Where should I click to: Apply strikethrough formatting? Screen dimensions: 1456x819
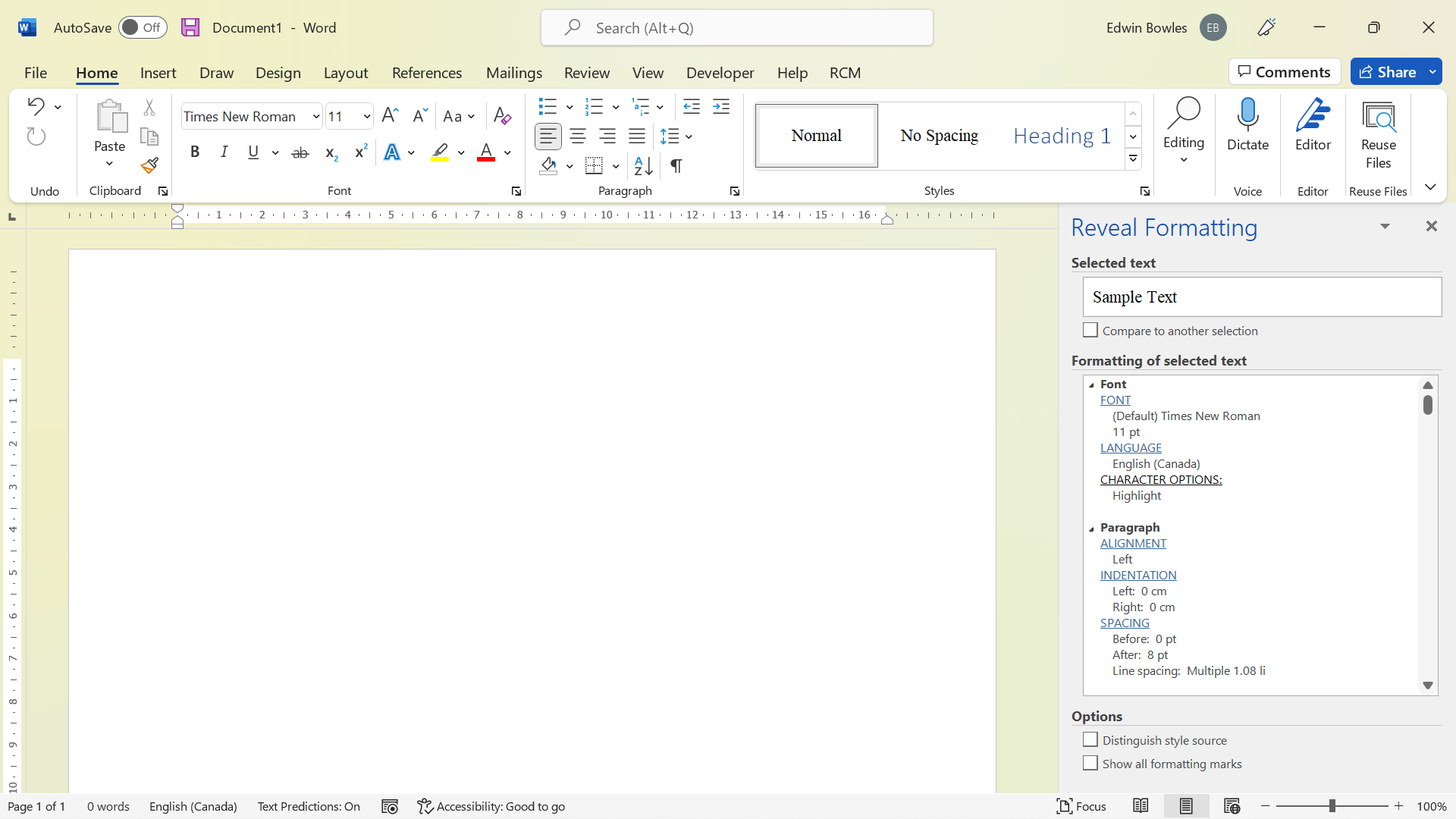[x=300, y=152]
